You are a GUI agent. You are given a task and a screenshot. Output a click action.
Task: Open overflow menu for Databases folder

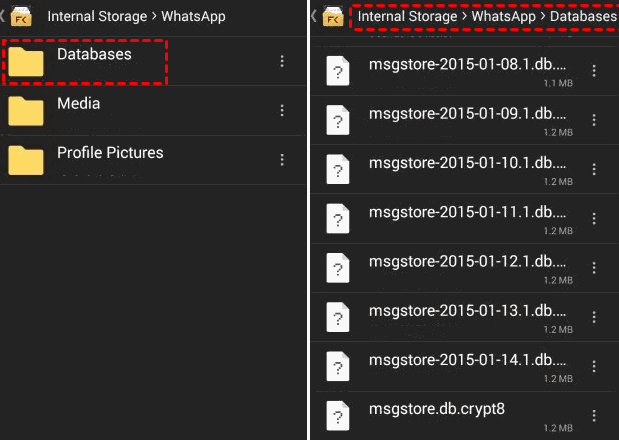[x=282, y=61]
